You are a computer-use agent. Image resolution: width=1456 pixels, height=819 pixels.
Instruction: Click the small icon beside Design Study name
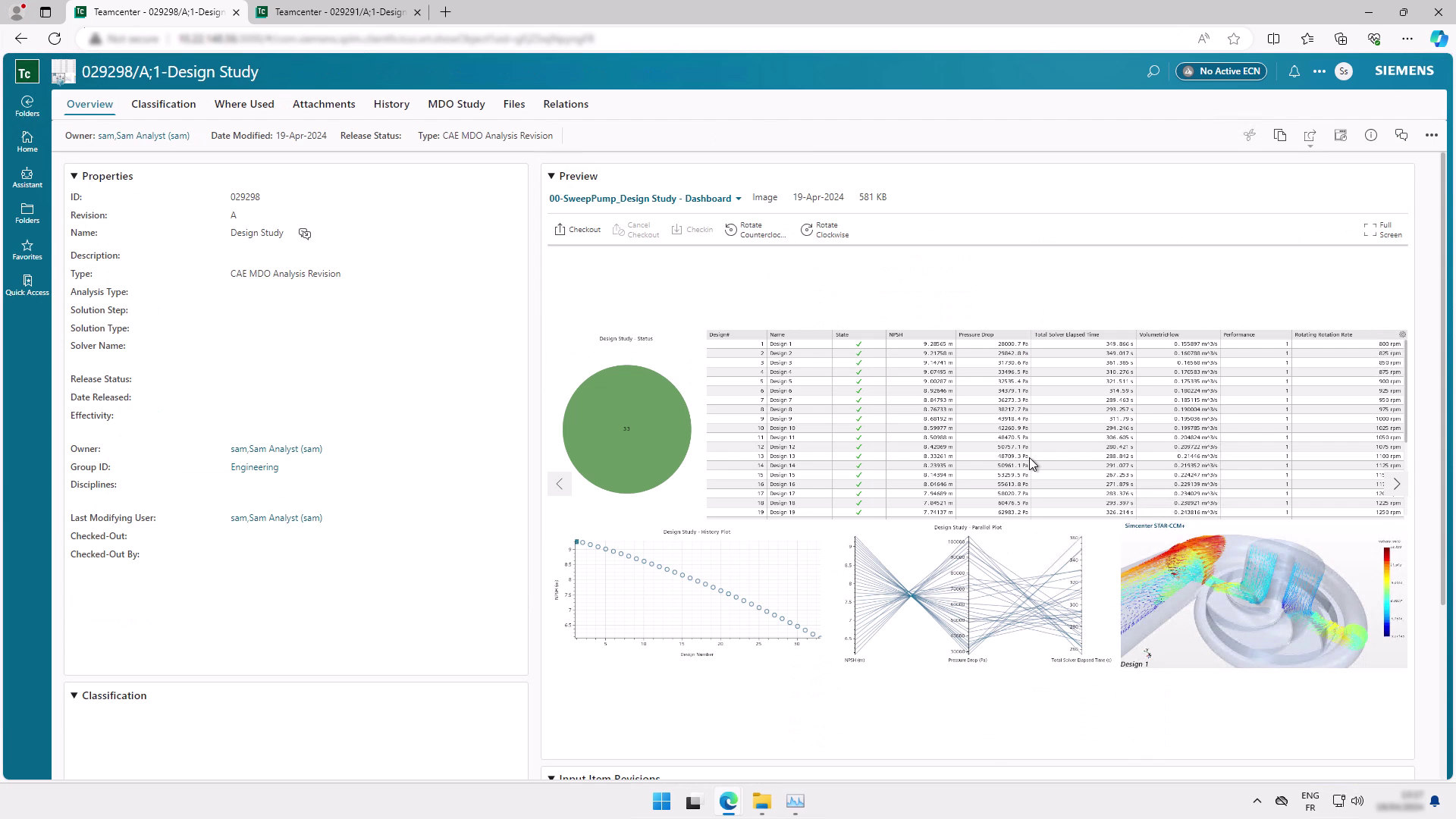coord(305,234)
